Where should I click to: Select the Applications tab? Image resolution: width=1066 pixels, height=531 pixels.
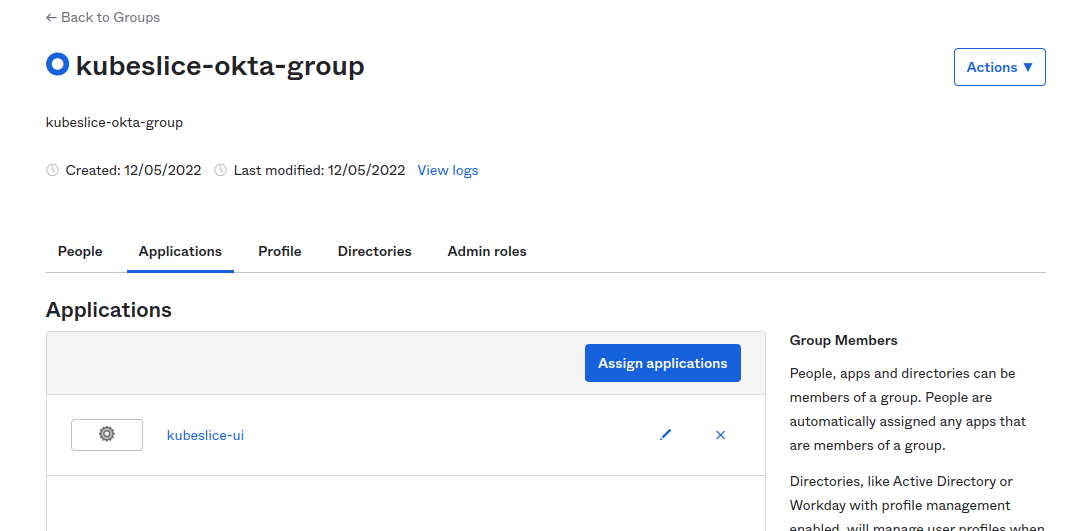(180, 252)
